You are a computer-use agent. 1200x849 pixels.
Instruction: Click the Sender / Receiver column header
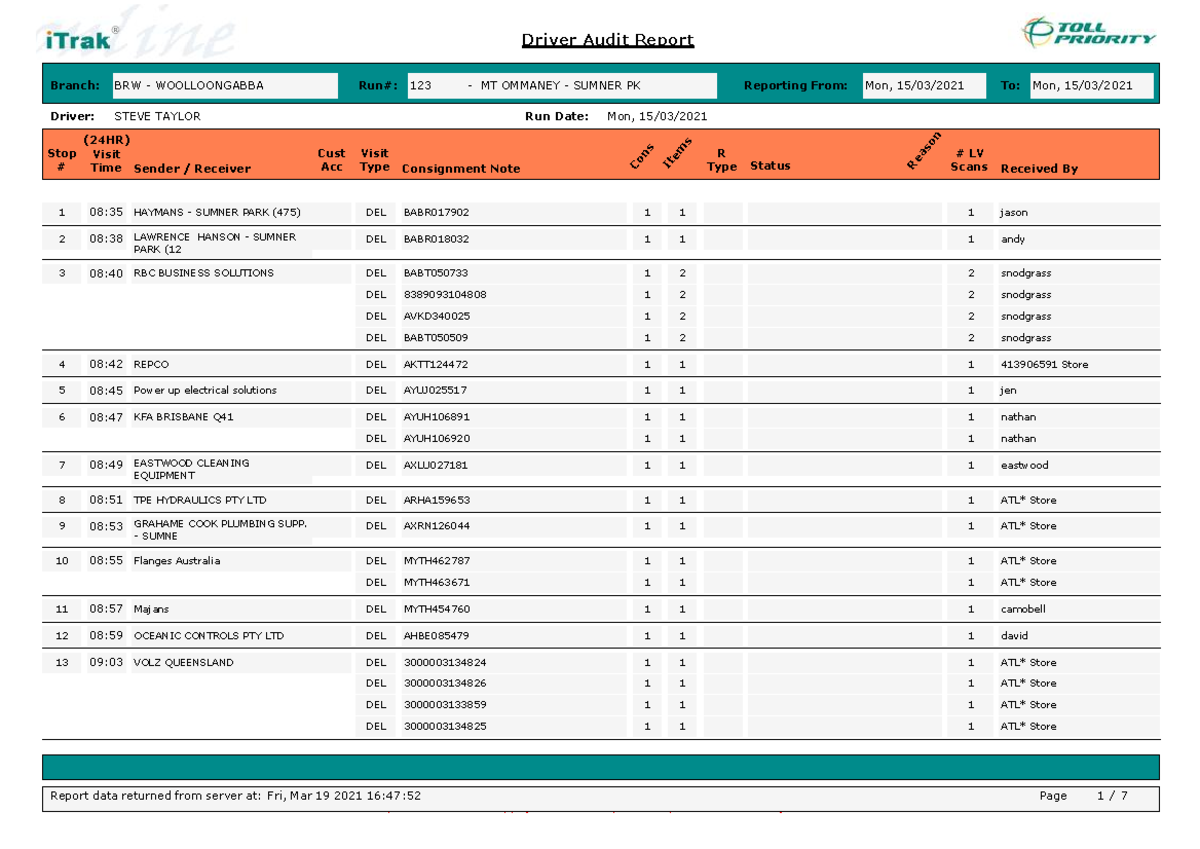(192, 169)
